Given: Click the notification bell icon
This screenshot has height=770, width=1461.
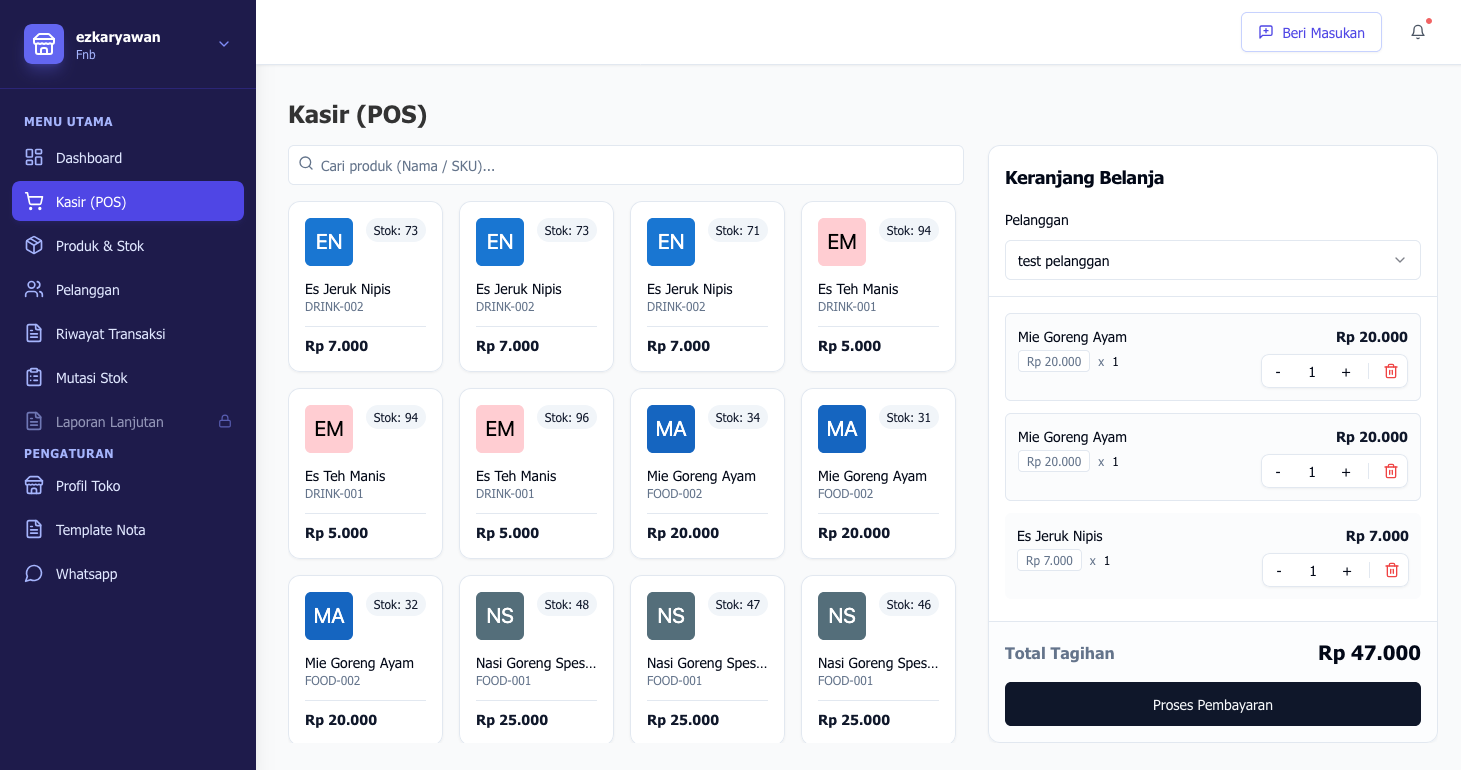Looking at the screenshot, I should click(x=1417, y=31).
